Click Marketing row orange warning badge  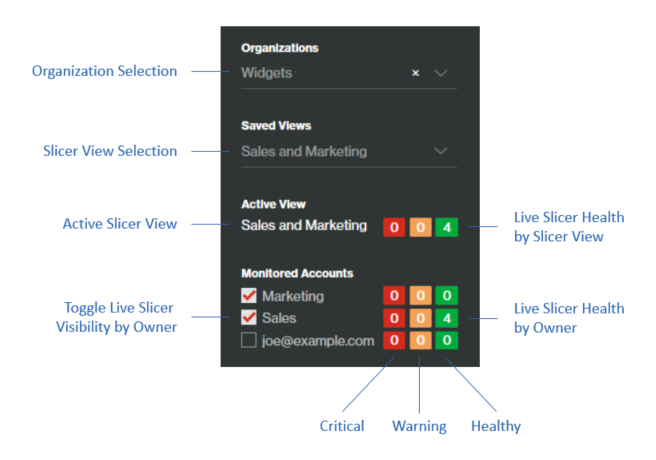[420, 296]
